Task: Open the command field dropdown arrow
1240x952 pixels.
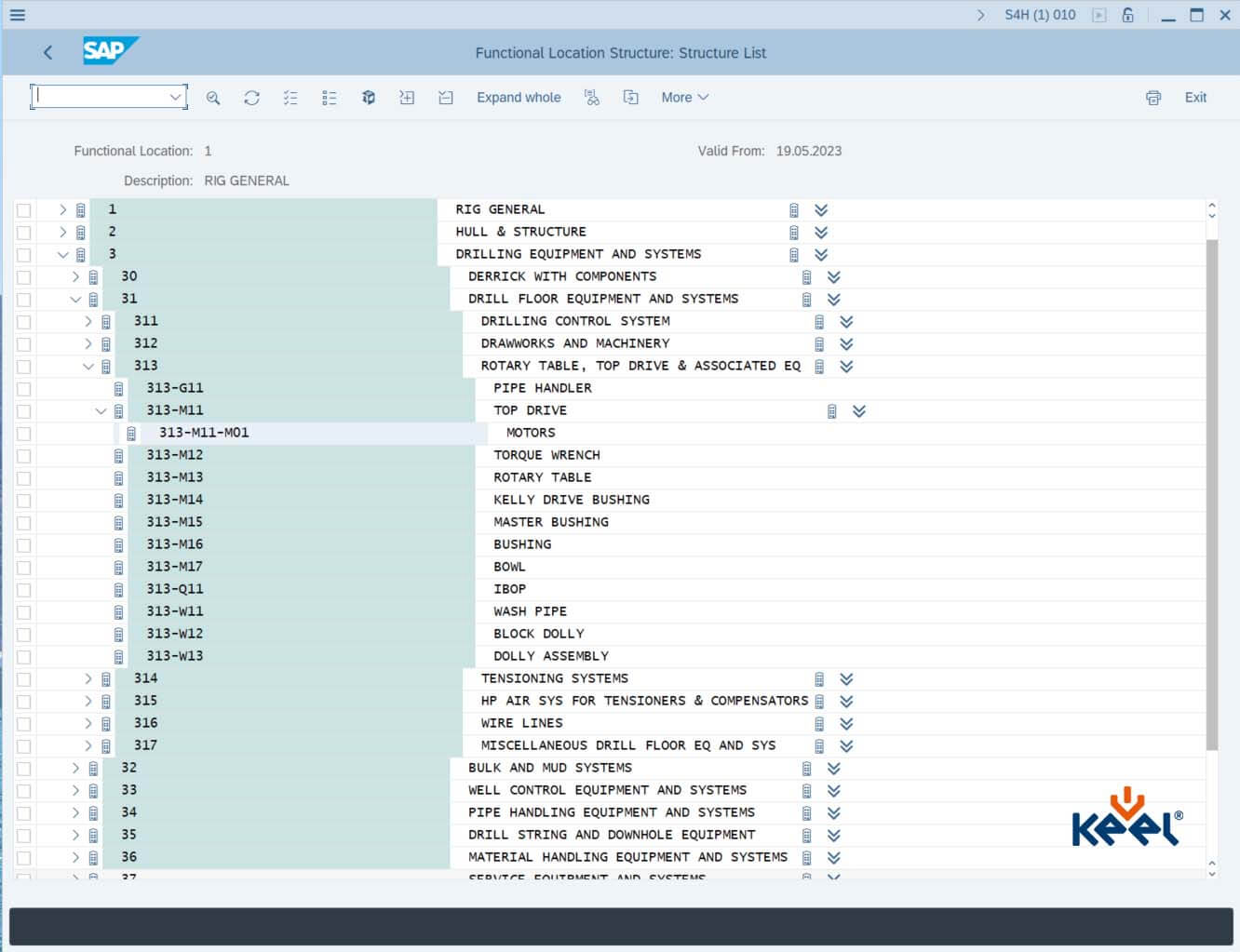Action: (175, 98)
